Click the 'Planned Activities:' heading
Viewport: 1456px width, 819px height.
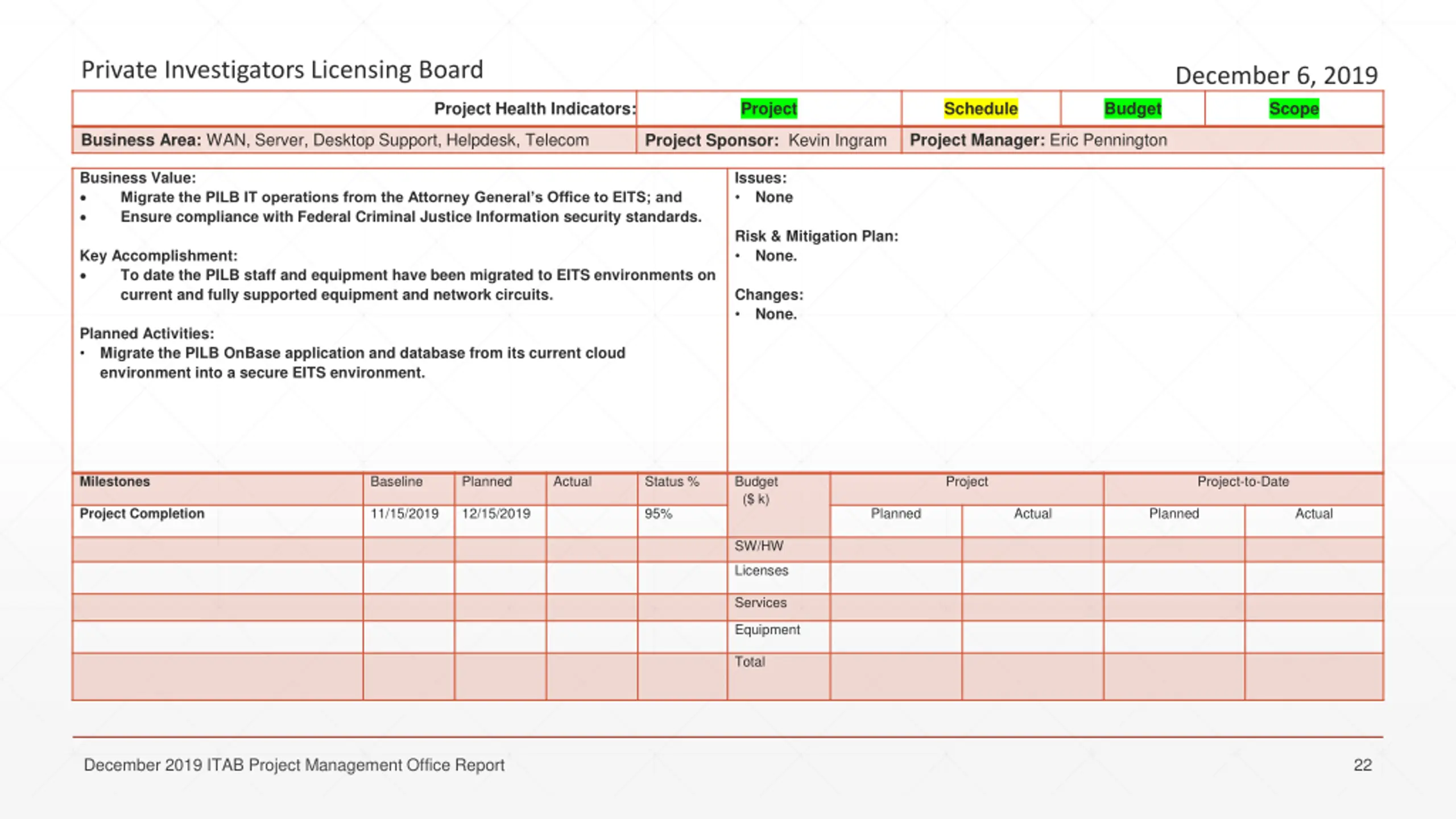[x=147, y=333]
